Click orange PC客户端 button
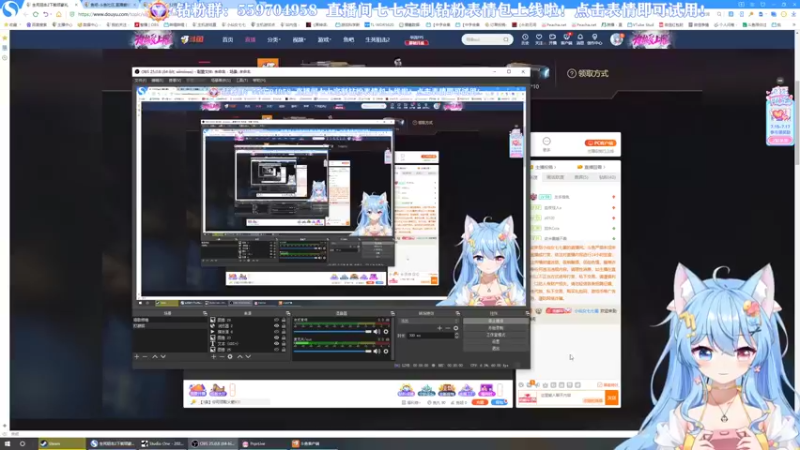 coord(601,143)
